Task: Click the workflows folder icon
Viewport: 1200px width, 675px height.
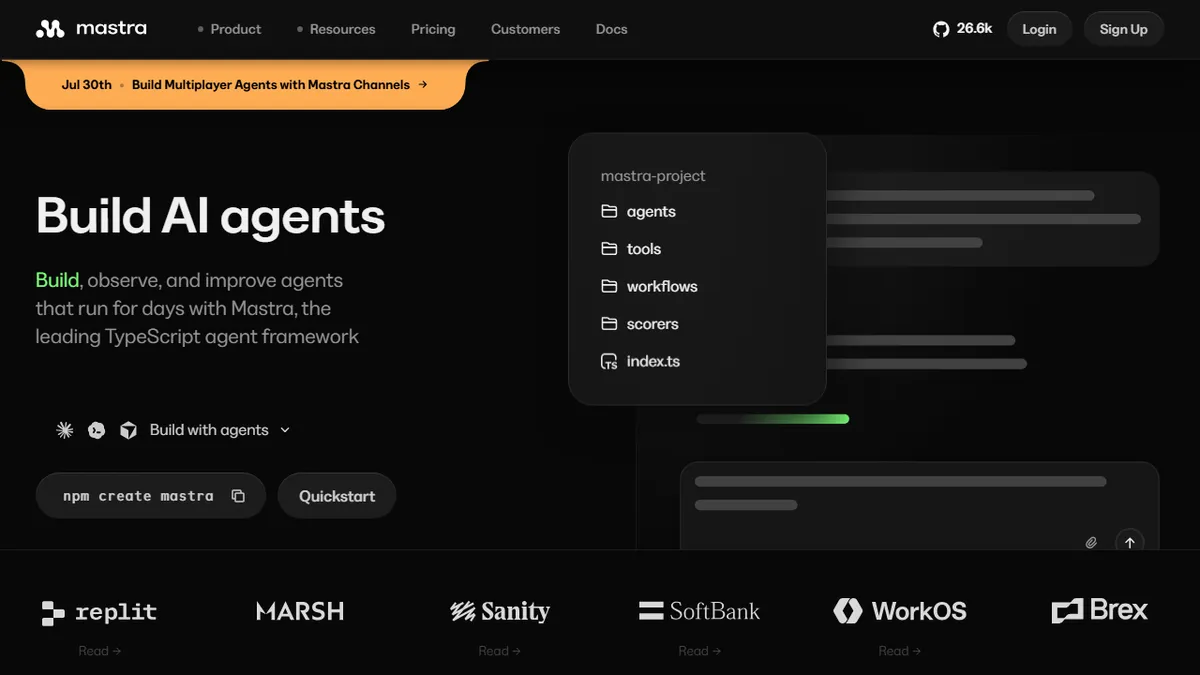Action: (x=609, y=287)
